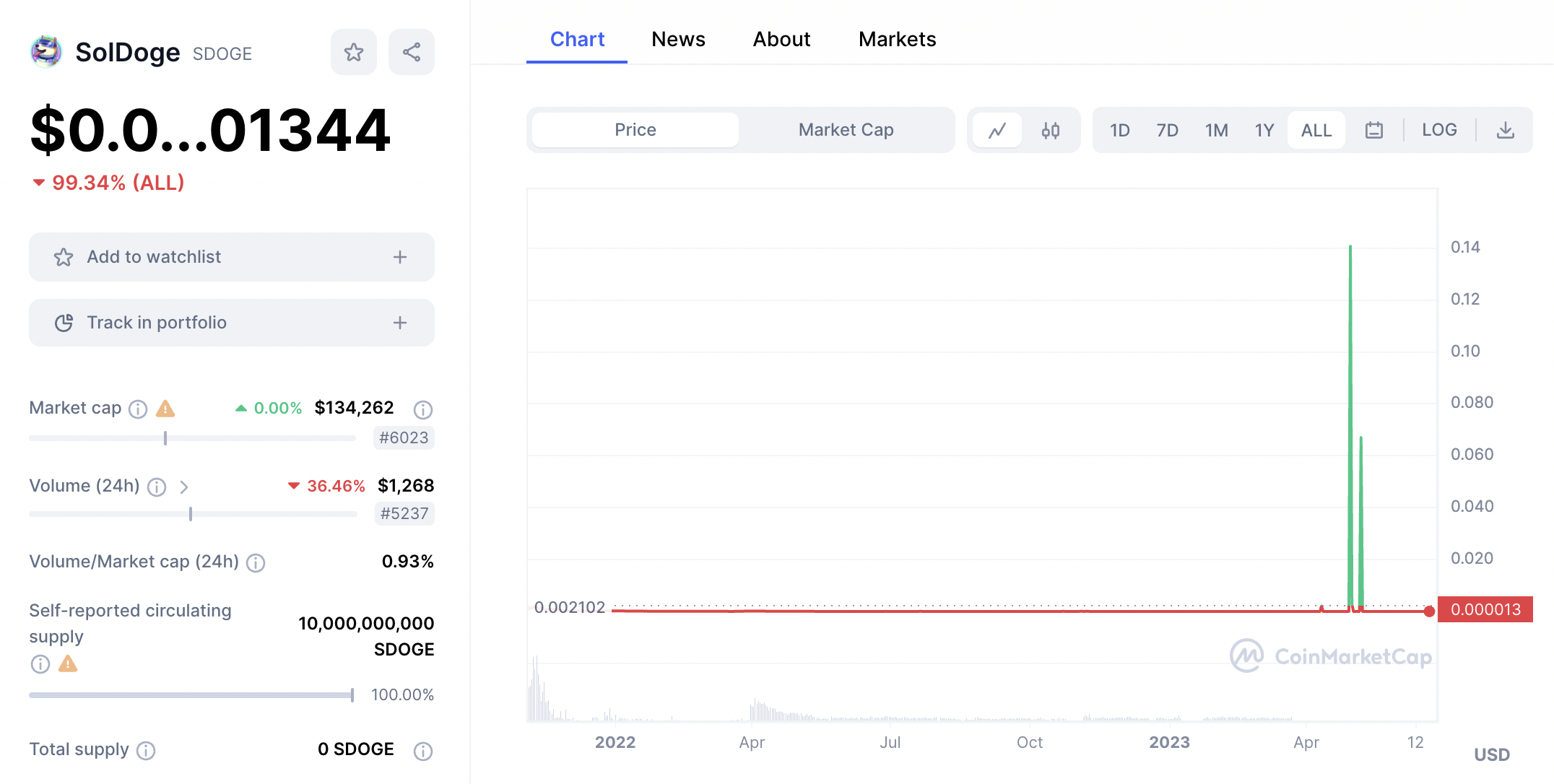Select the line chart view icon
Screen dimensions: 1554x784
997,130
